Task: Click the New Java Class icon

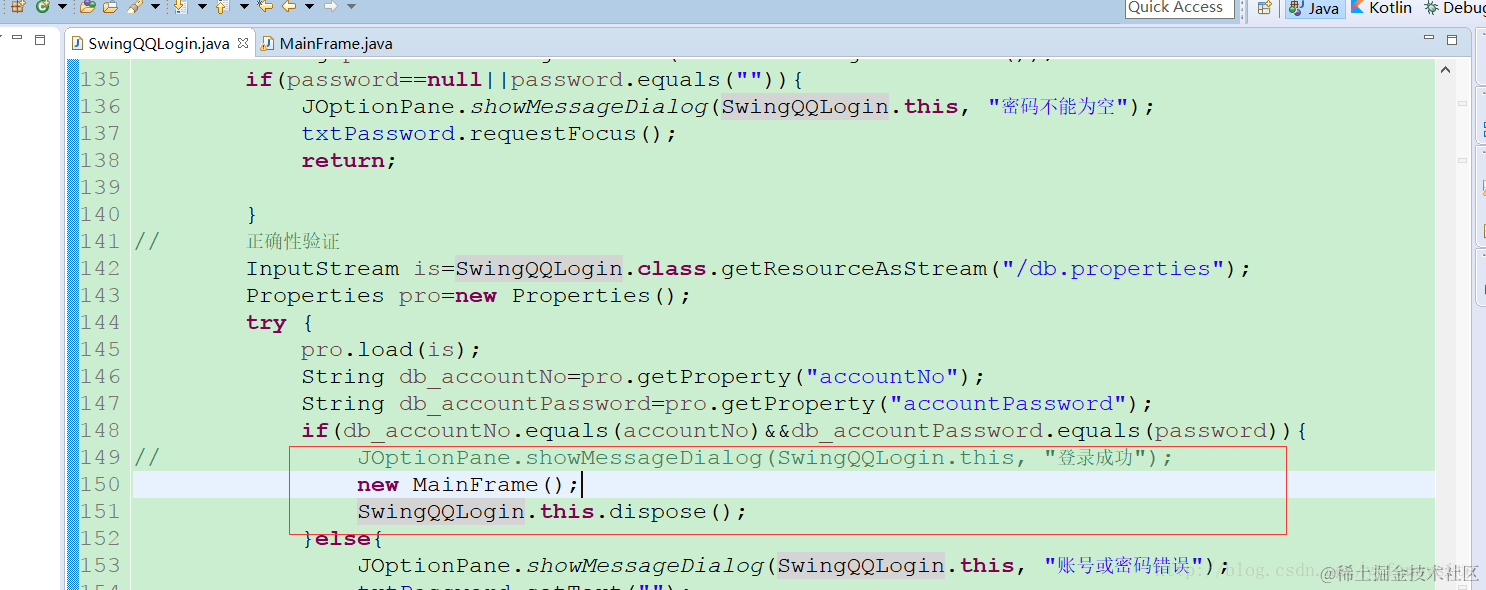Action: [43, 6]
